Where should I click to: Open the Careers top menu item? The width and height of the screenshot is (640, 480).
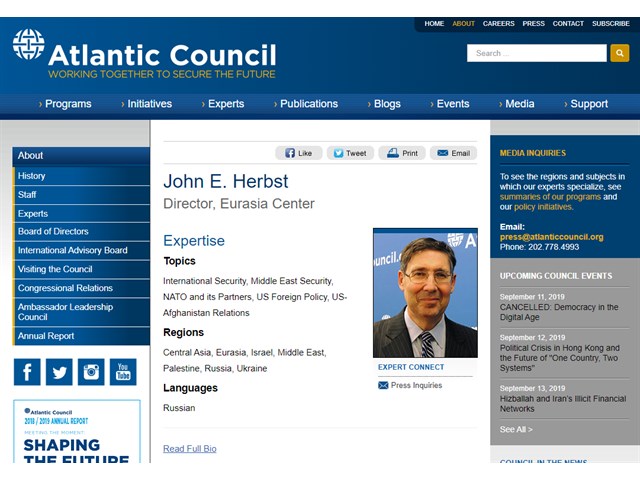498,23
